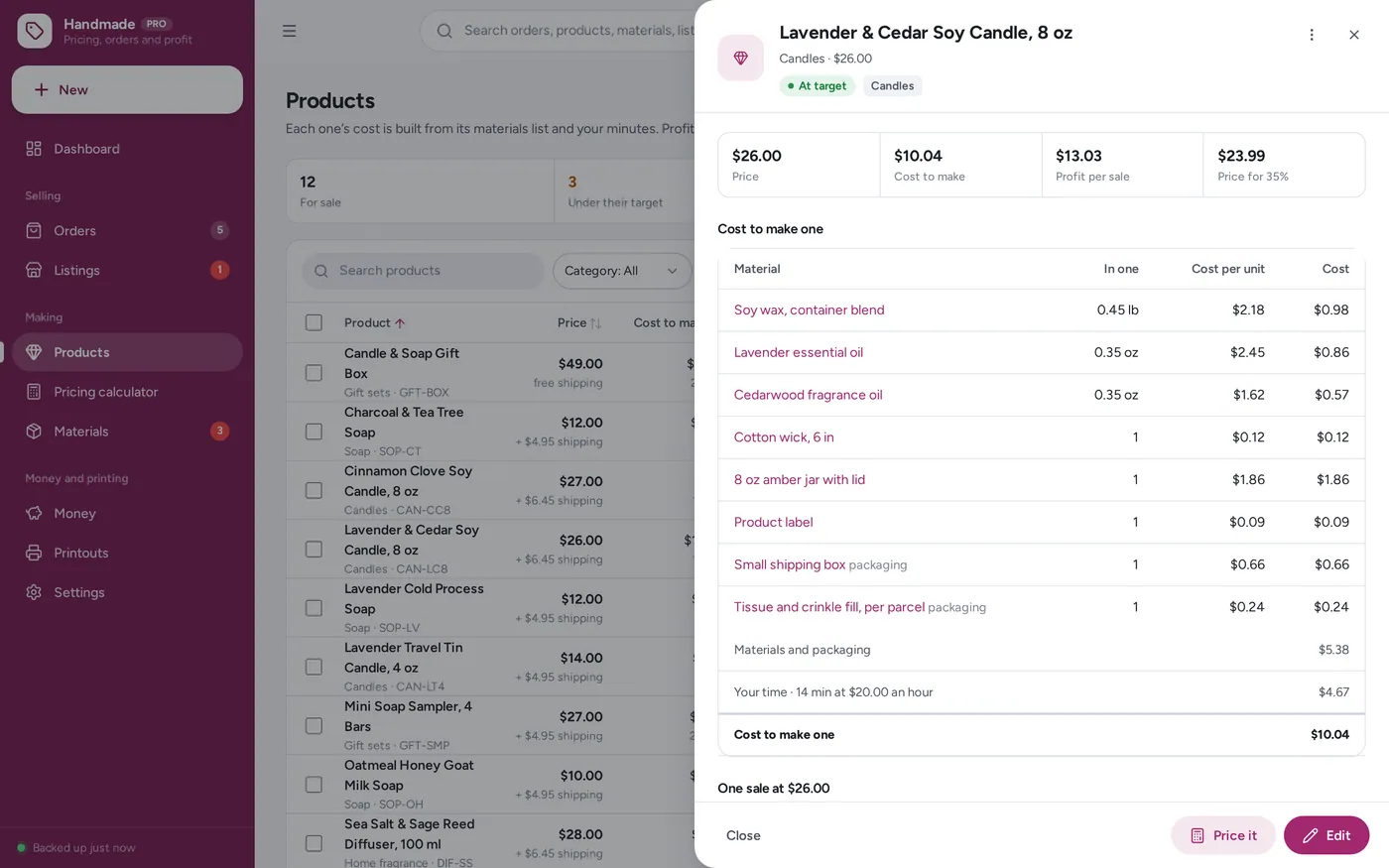Viewport: 1389px width, 868px height.
Task: Check the Candle & Soap Gift Box row
Action: (x=314, y=373)
